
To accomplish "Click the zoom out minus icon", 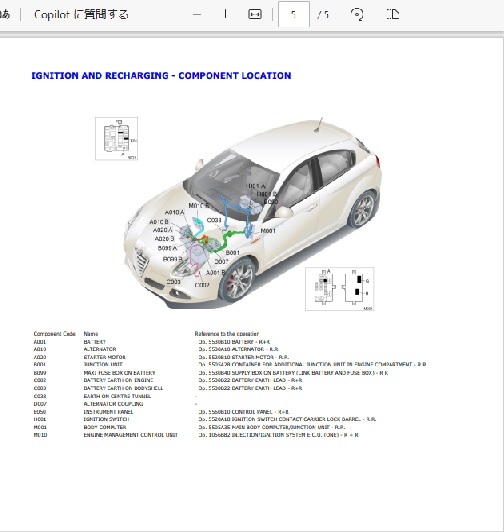I will (197, 15).
